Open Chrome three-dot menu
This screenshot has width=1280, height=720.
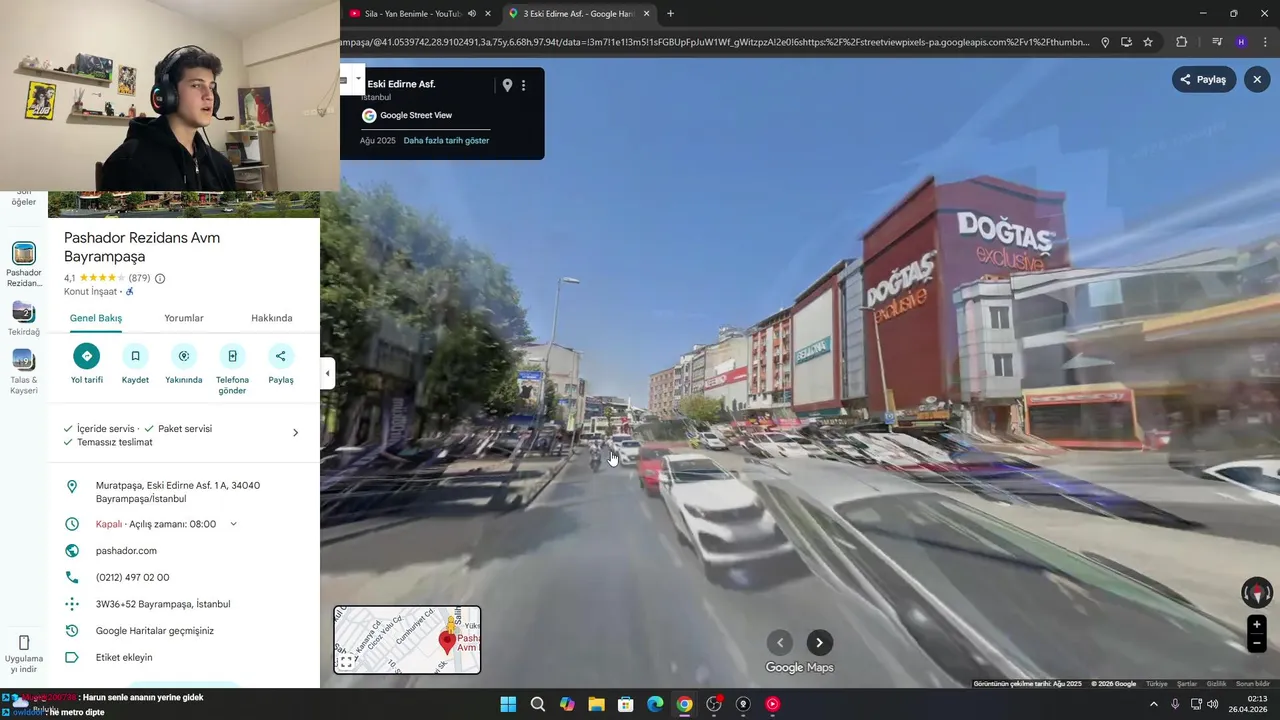(x=1266, y=42)
